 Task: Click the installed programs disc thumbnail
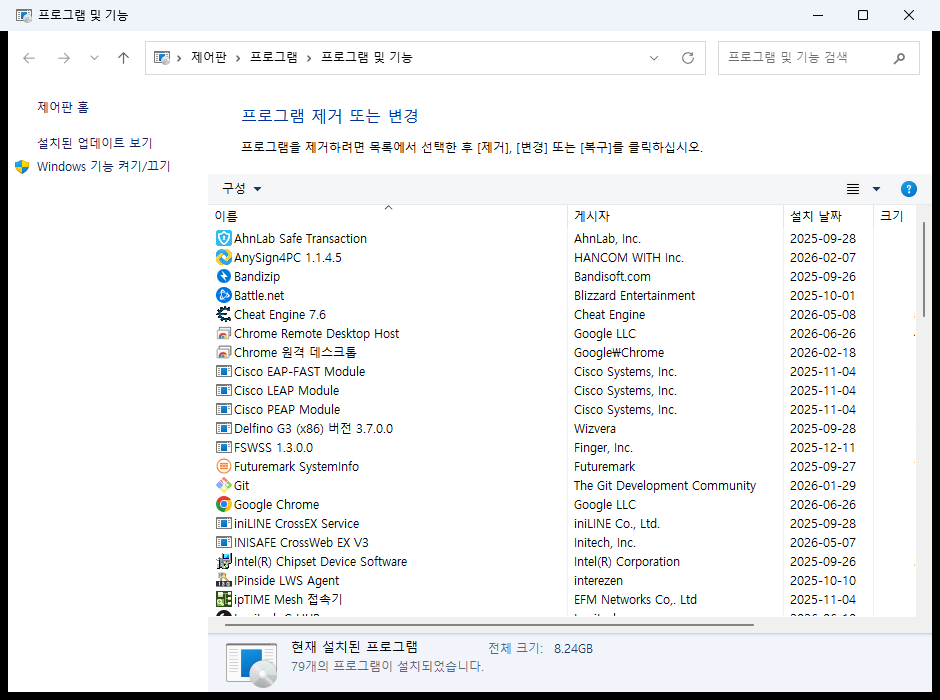[252, 664]
